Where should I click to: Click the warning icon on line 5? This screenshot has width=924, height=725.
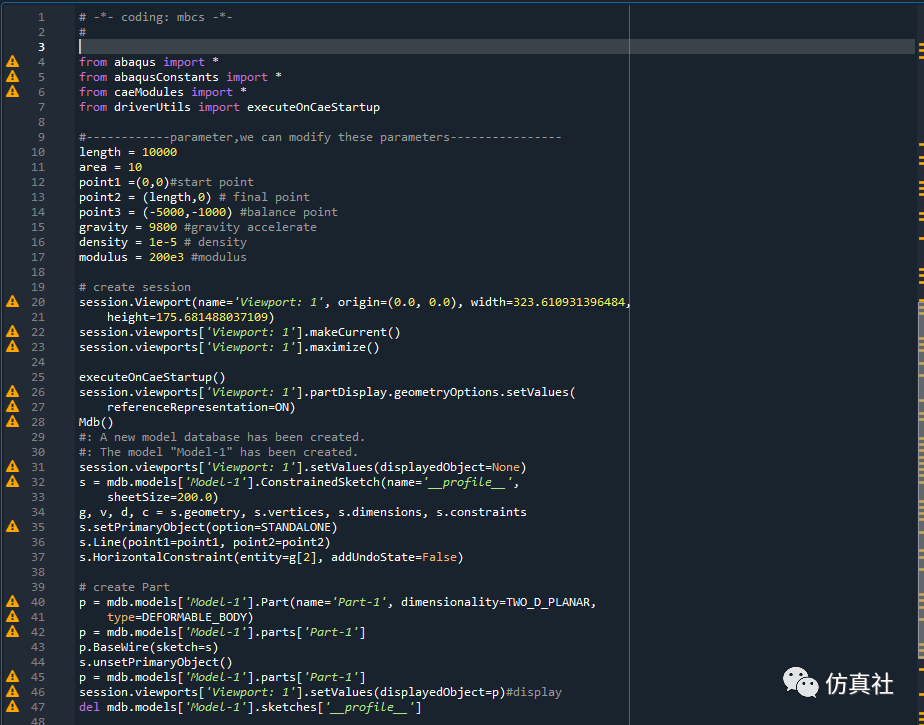coord(12,77)
